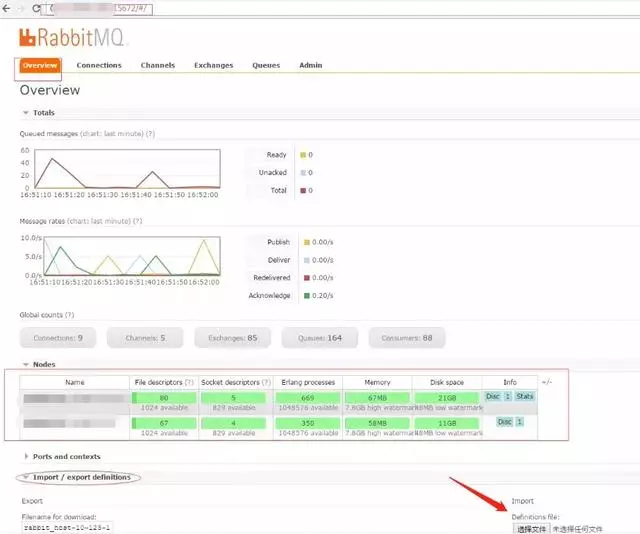Switch to the Exchanges tab
The image size is (640, 534).
coord(213,65)
